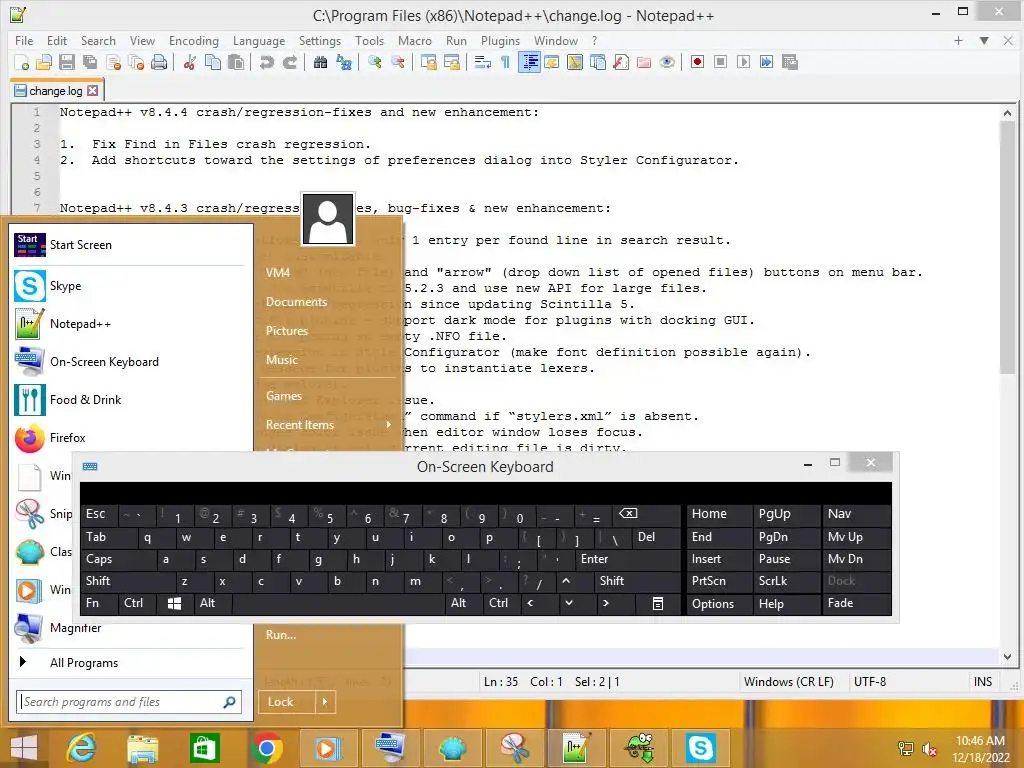Create a new file from the toolbar
The height and width of the screenshot is (768, 1024).
click(x=22, y=63)
